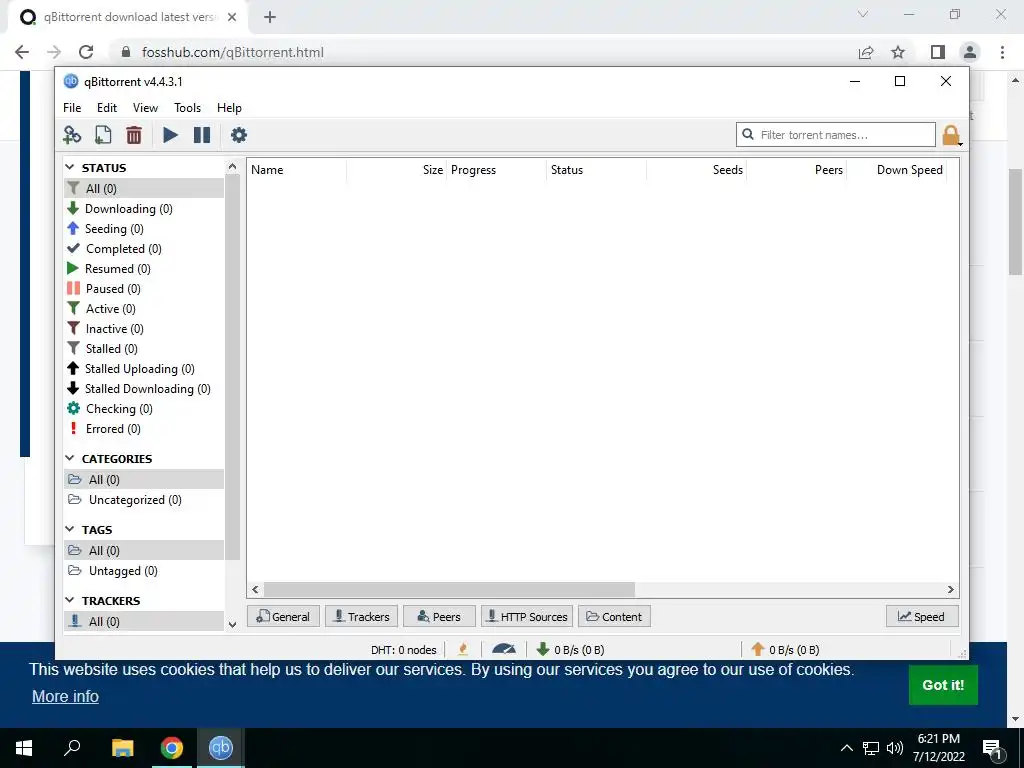Click the Resume play toolbar icon
Image resolution: width=1024 pixels, height=768 pixels.
tap(170, 135)
